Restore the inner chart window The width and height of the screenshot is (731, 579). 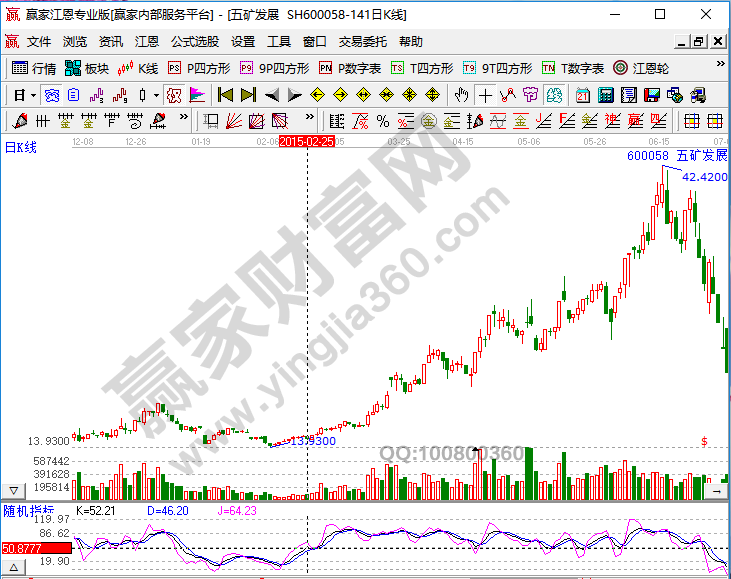click(x=698, y=42)
